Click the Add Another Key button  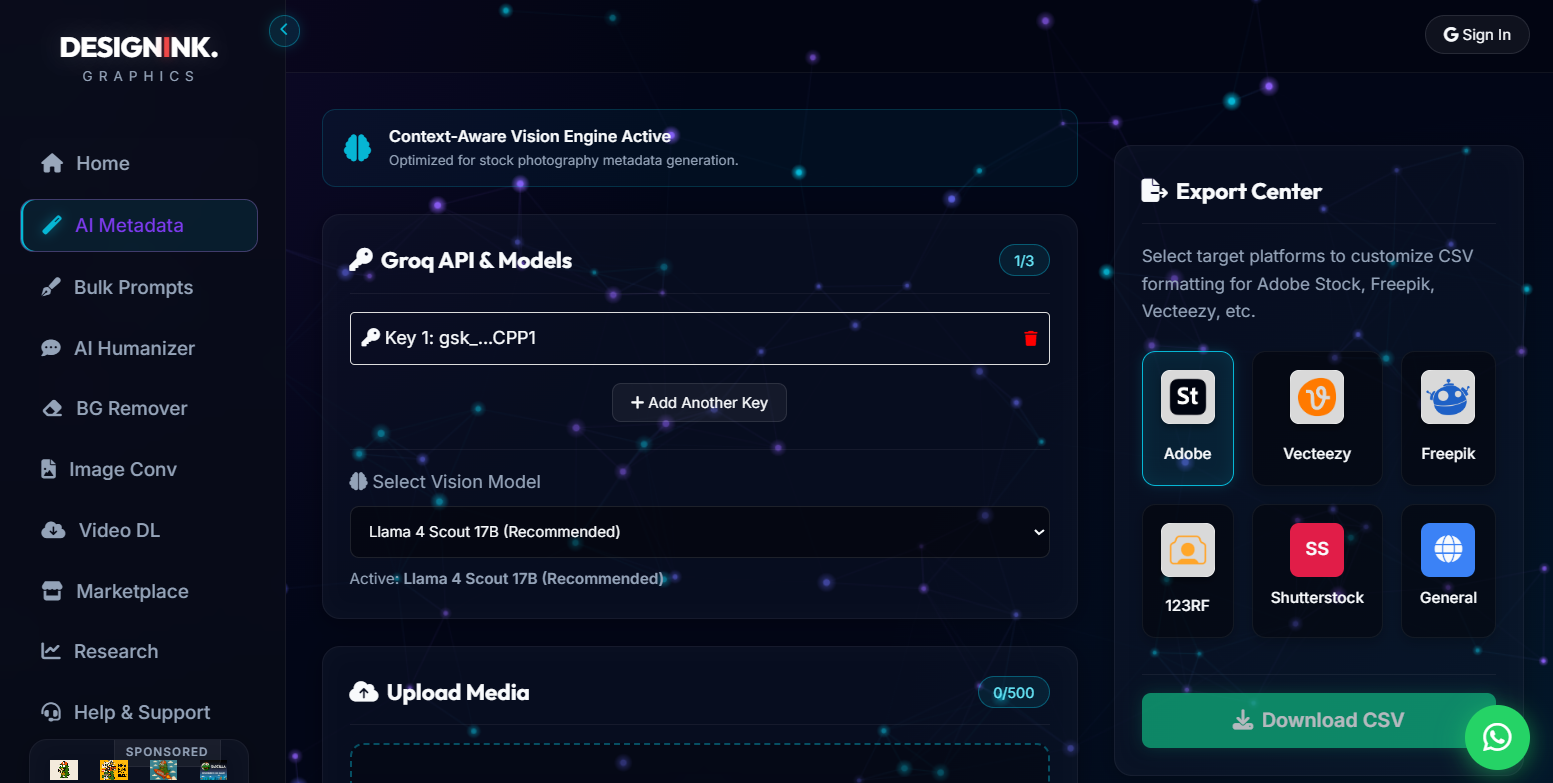699,402
